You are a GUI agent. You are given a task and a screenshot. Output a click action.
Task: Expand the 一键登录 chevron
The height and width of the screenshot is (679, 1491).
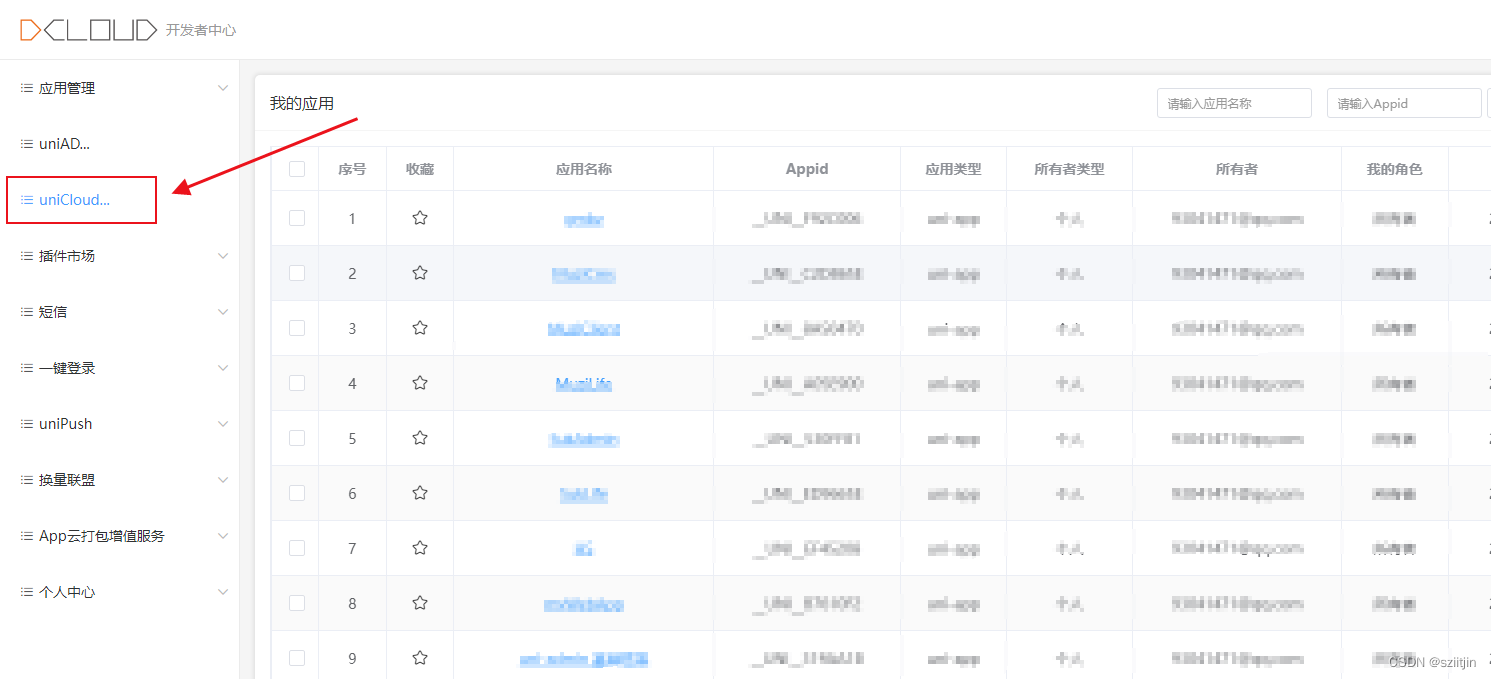[x=223, y=368]
